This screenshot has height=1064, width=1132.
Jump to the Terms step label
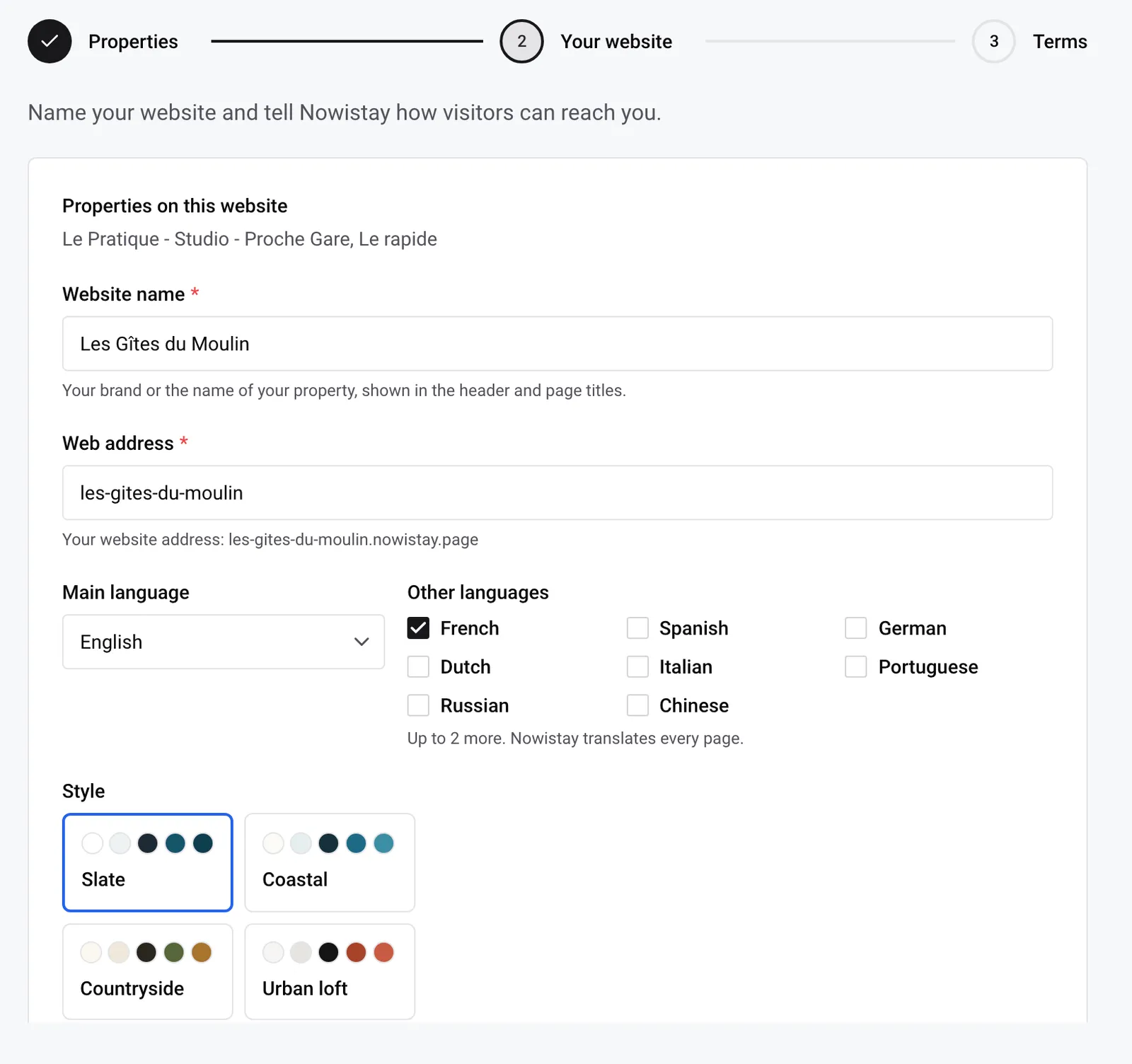click(x=1060, y=42)
